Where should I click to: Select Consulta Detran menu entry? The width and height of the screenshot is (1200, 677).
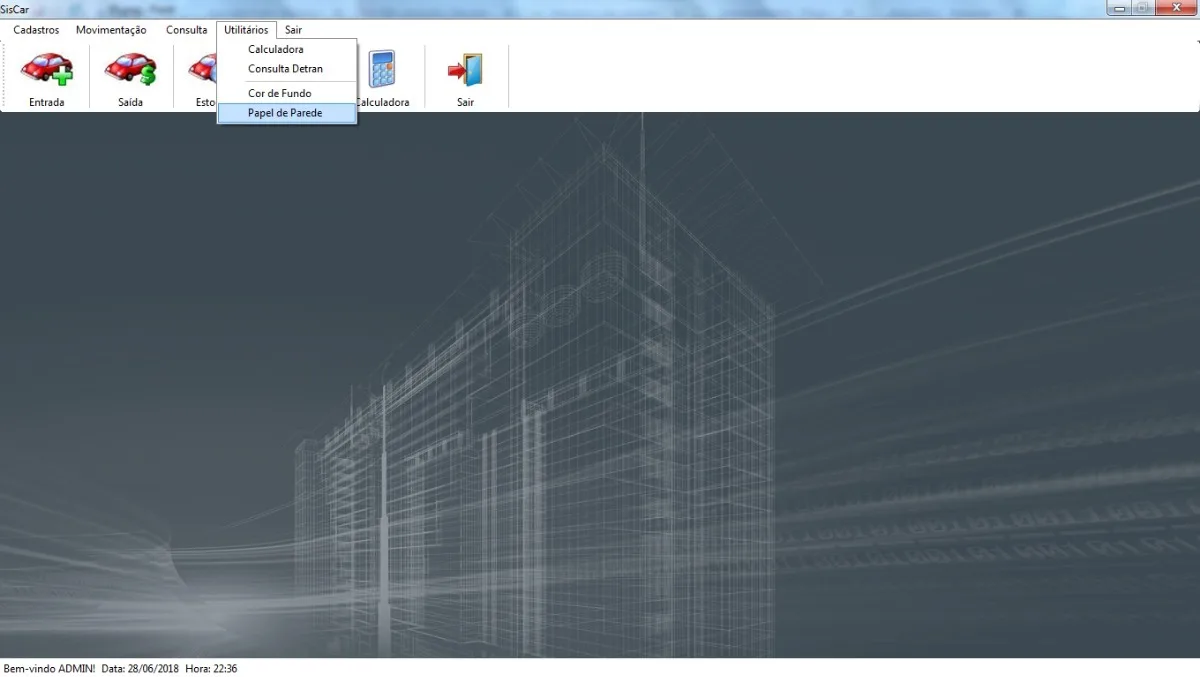[x=286, y=69]
